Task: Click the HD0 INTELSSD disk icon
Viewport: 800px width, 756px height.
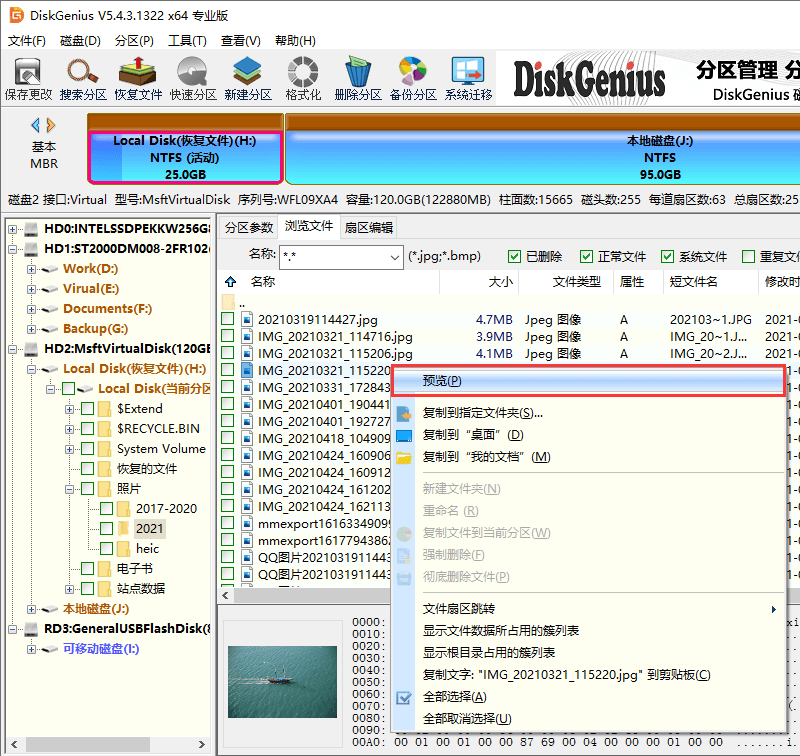Action: [x=32, y=229]
